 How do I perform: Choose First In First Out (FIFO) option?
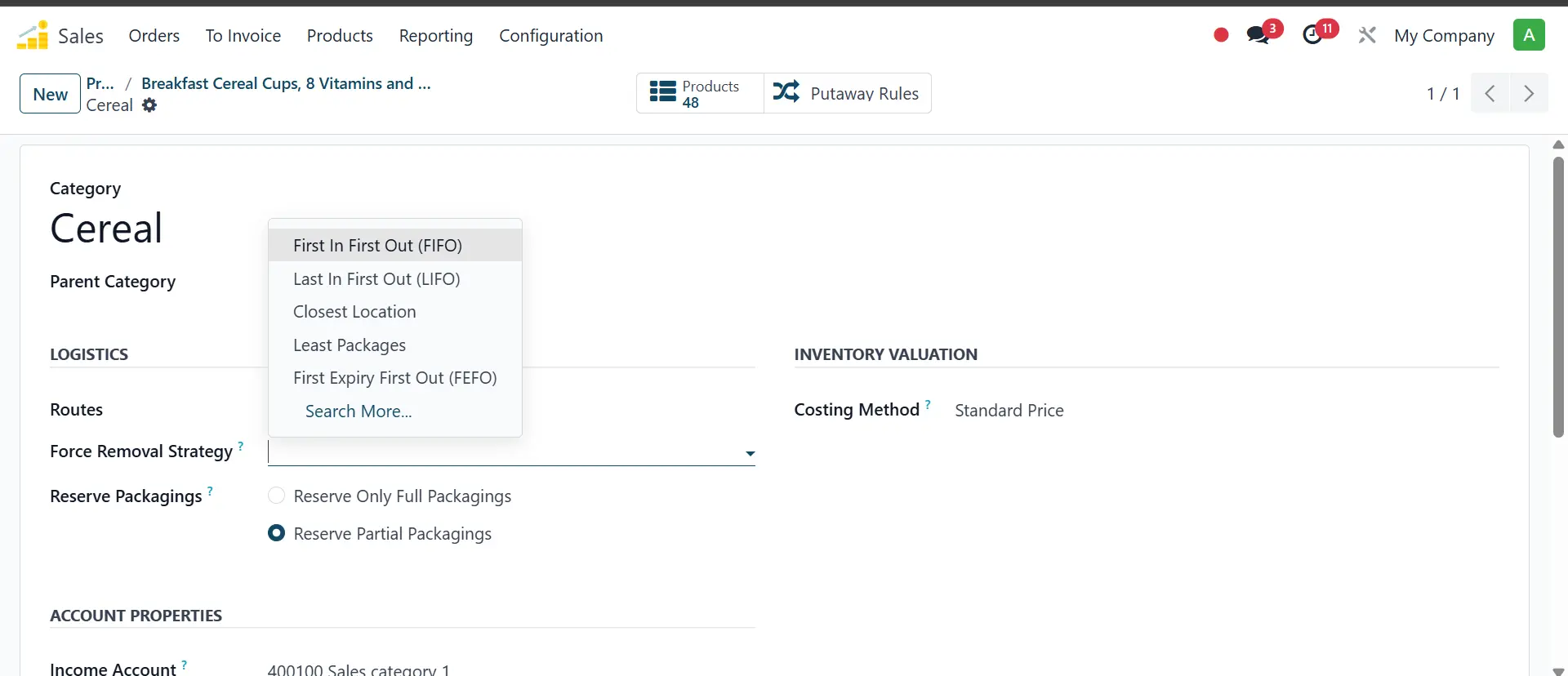point(377,246)
